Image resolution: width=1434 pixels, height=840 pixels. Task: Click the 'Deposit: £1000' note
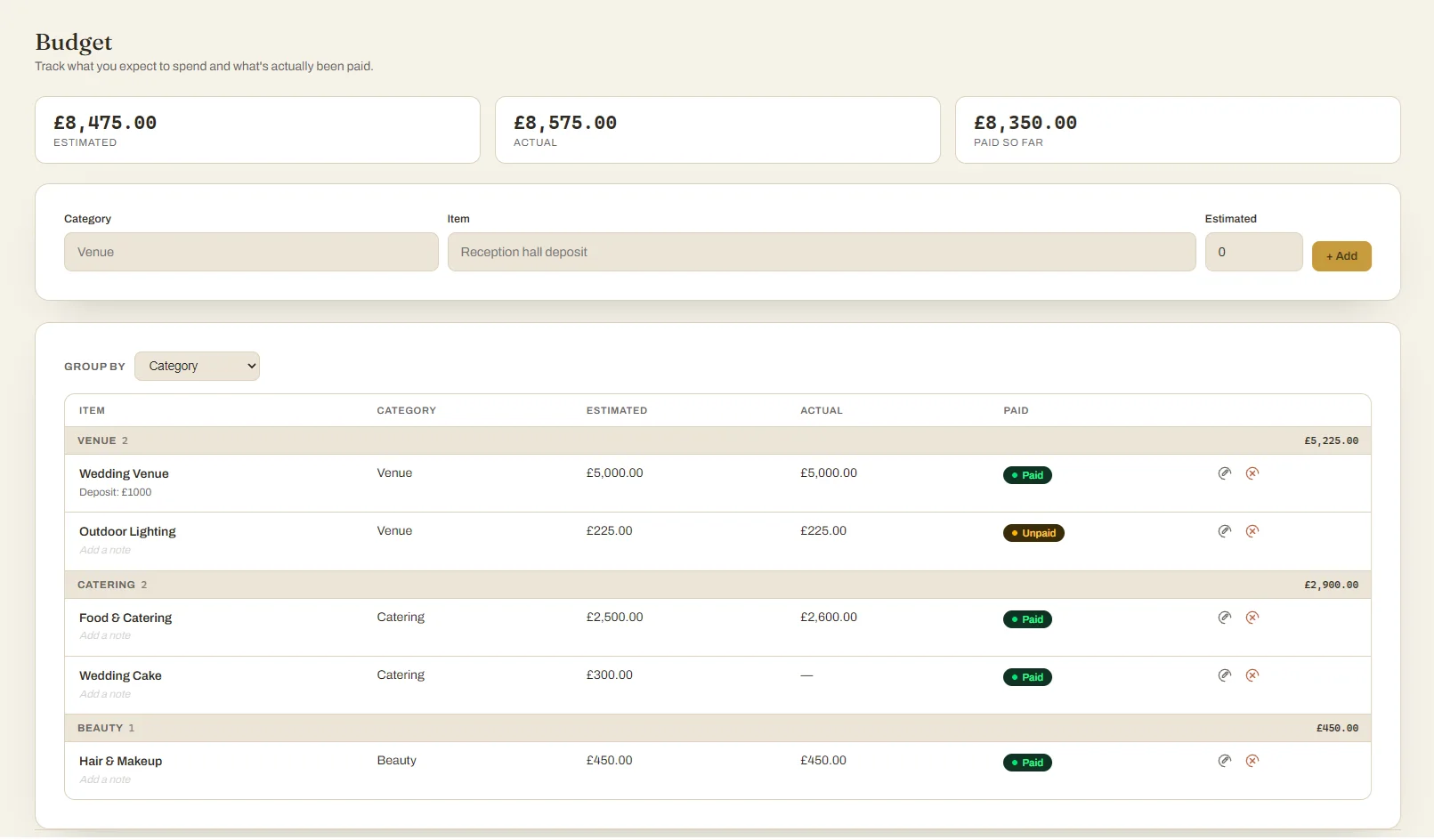tap(116, 492)
